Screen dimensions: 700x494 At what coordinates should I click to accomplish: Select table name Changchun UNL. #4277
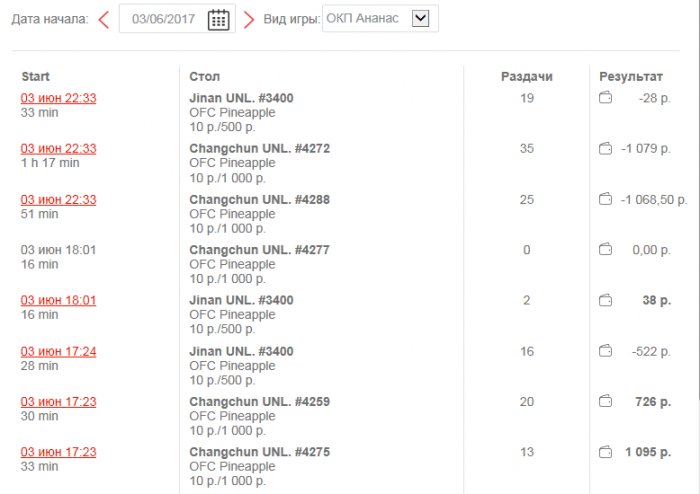click(259, 250)
